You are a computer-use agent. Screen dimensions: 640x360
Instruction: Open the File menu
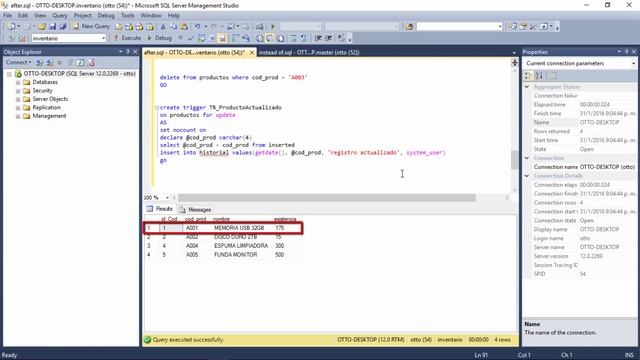(7, 15)
